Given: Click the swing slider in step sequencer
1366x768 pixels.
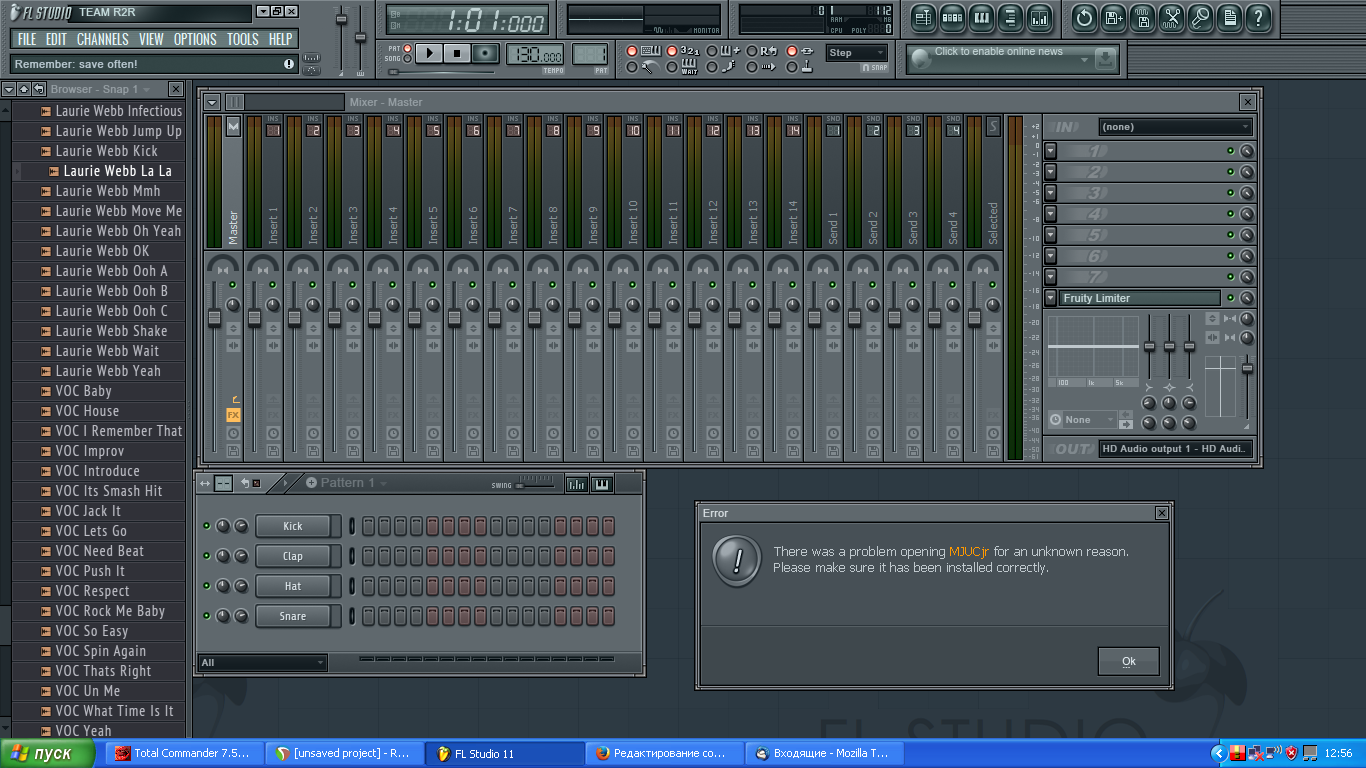Looking at the screenshot, I should click(x=536, y=484).
